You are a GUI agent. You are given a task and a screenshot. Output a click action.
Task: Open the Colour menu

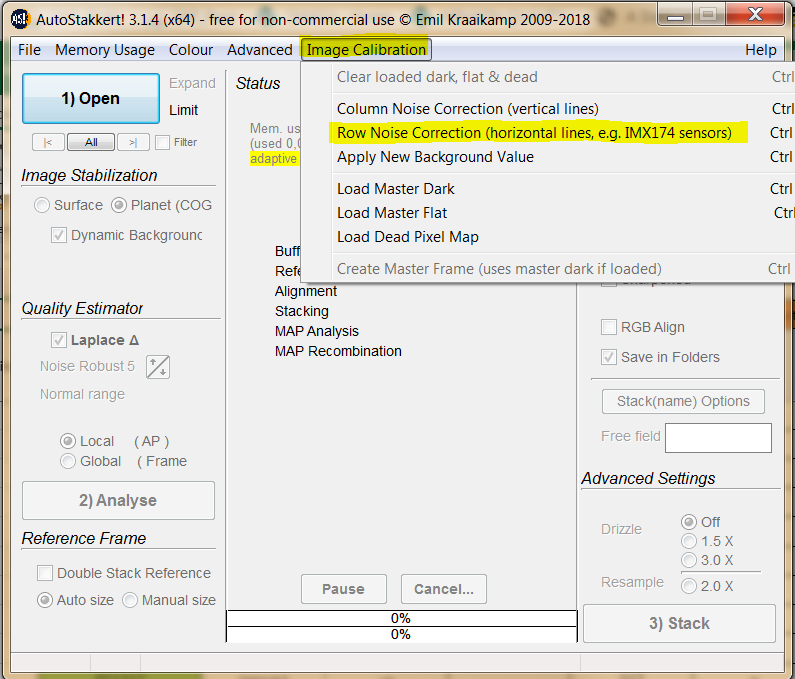point(191,50)
